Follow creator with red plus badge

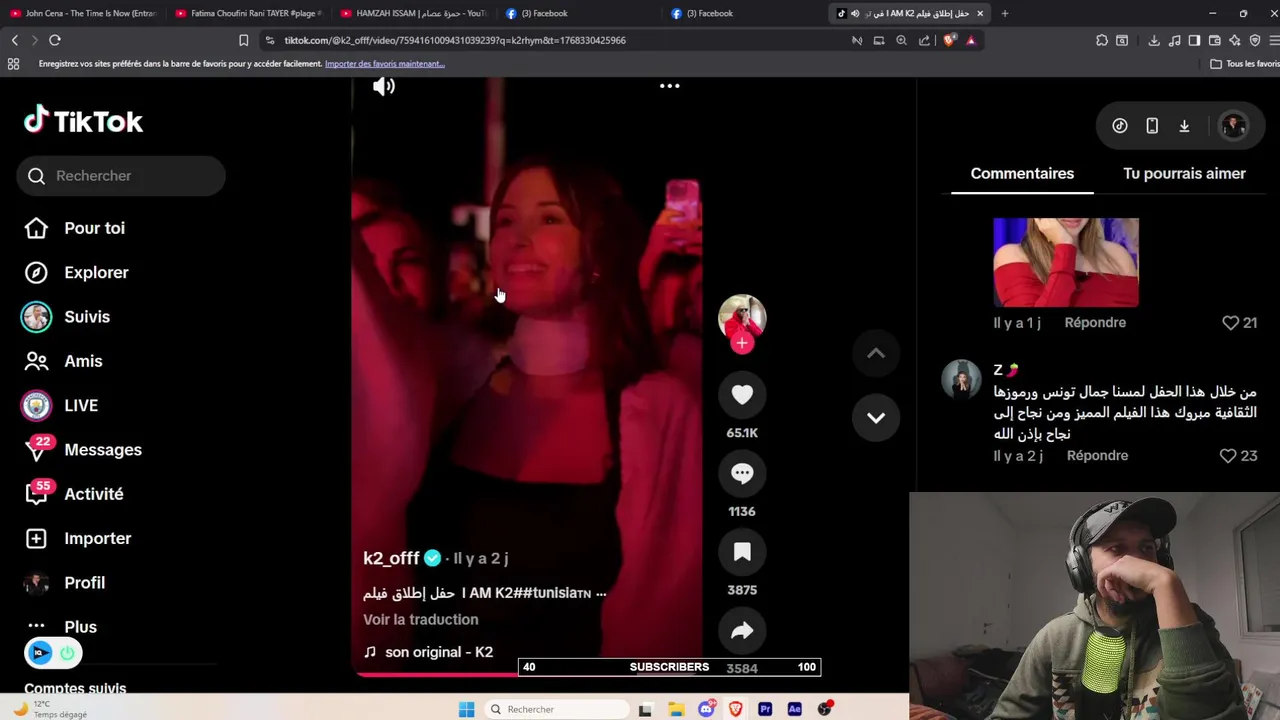pyautogui.click(x=742, y=343)
